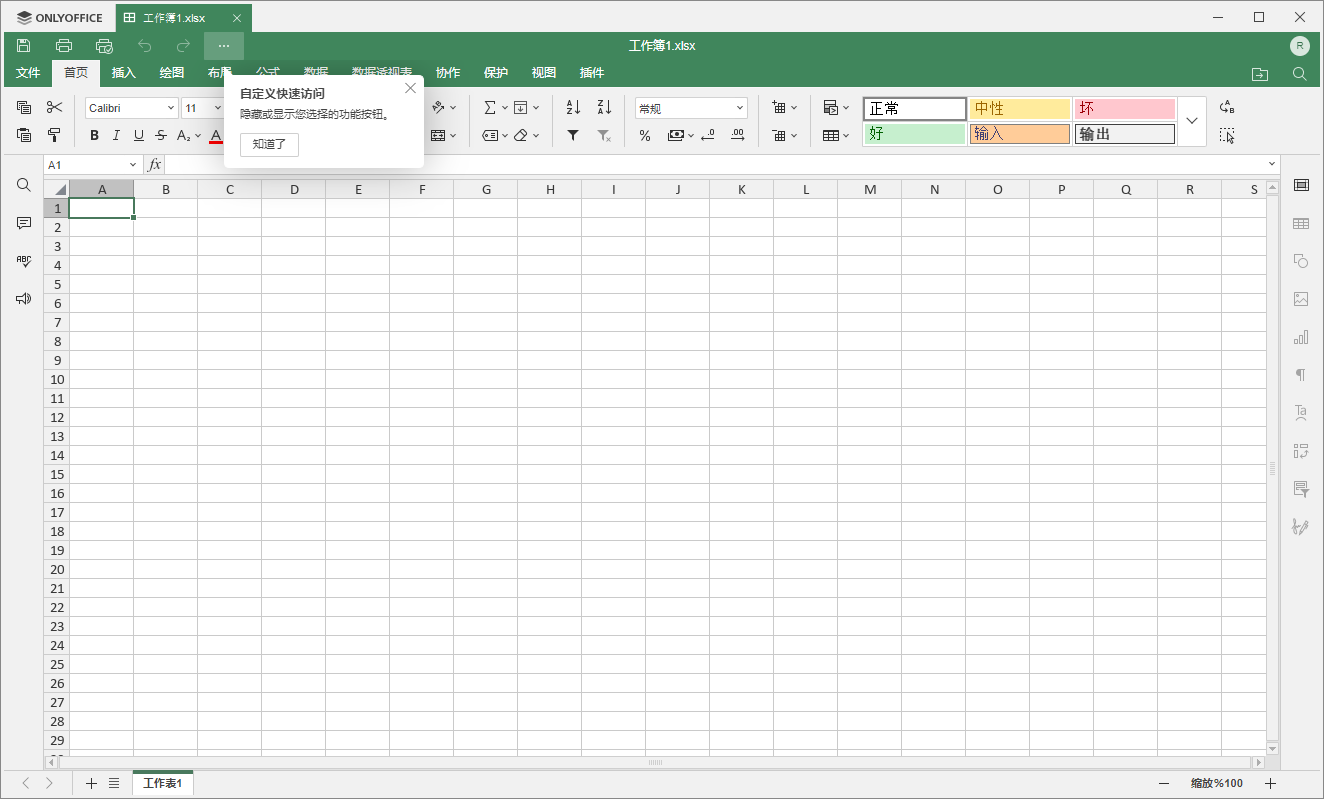
Task: Open the customize quick access ellipsis button
Action: pyautogui.click(x=224, y=46)
